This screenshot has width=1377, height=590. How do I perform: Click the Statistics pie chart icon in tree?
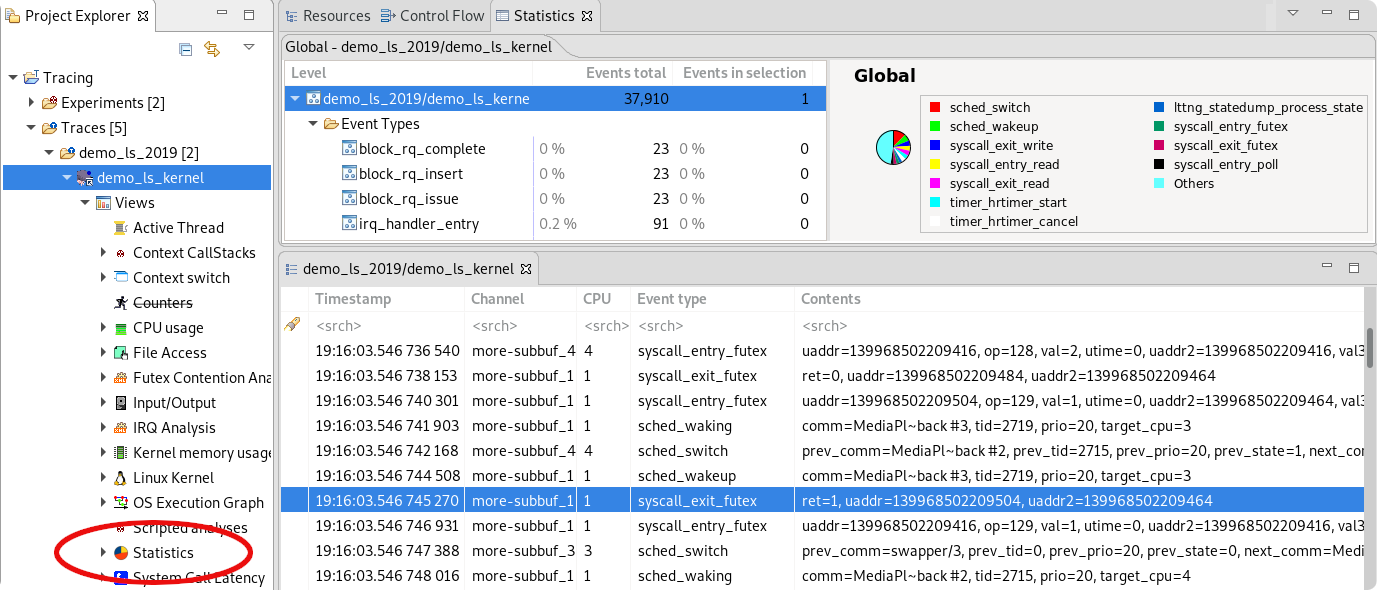click(x=121, y=553)
